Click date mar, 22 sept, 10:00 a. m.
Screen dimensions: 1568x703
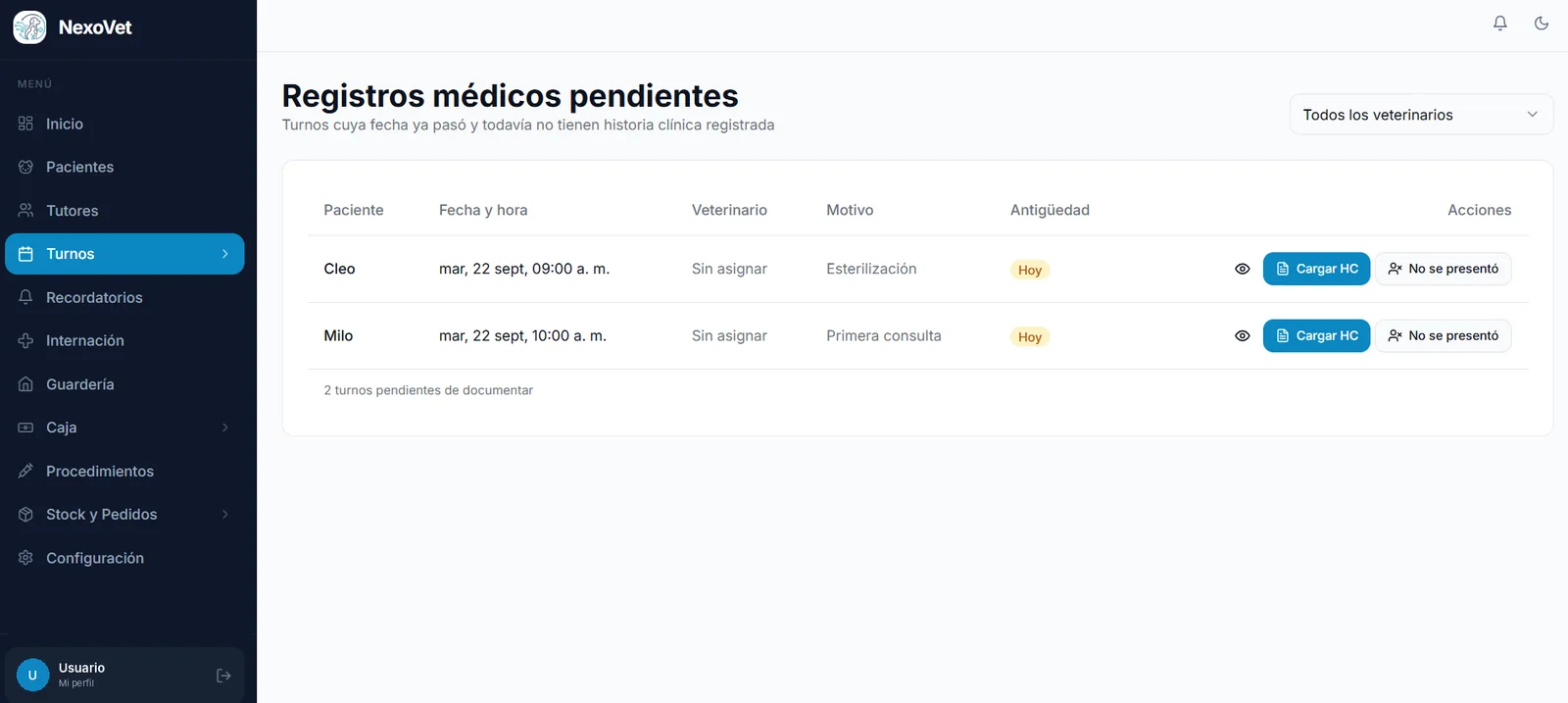click(x=522, y=335)
